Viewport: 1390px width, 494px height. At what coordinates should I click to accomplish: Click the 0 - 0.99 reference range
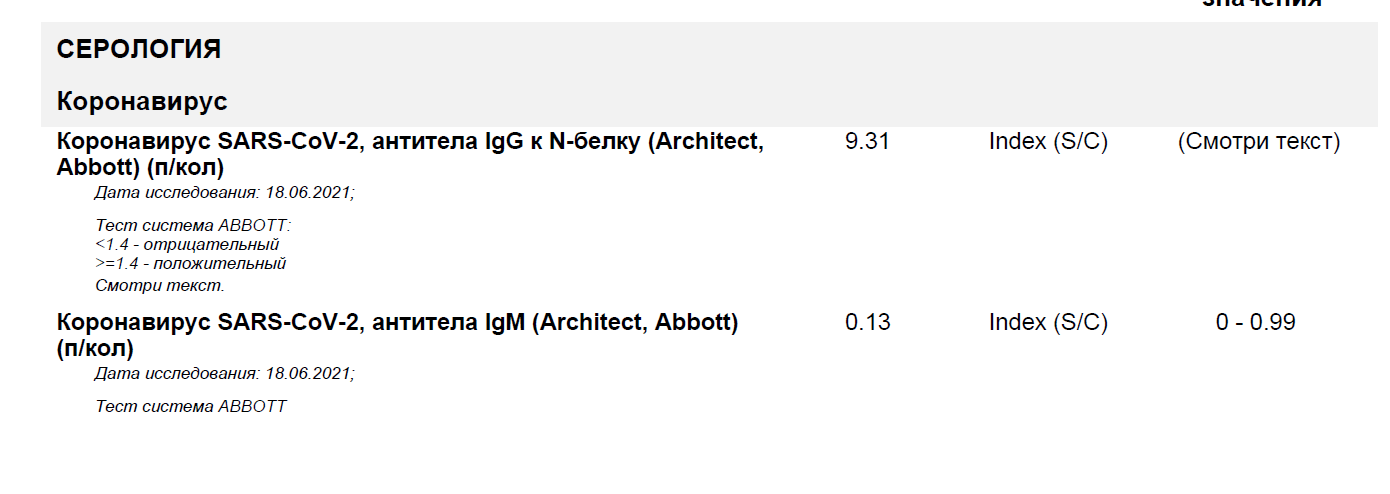click(x=1255, y=323)
